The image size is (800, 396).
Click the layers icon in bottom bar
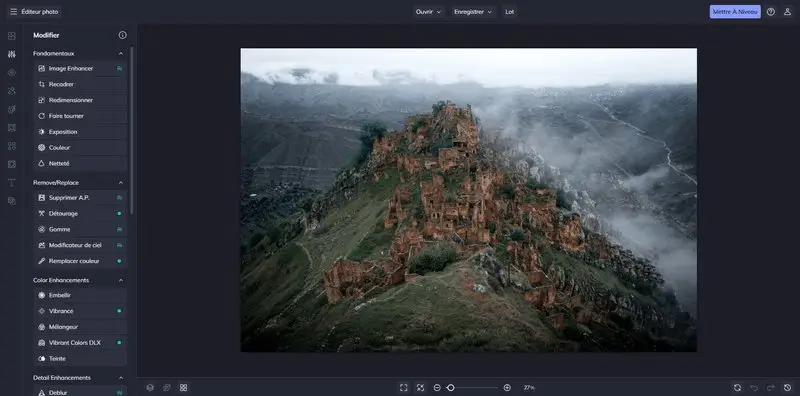point(150,388)
